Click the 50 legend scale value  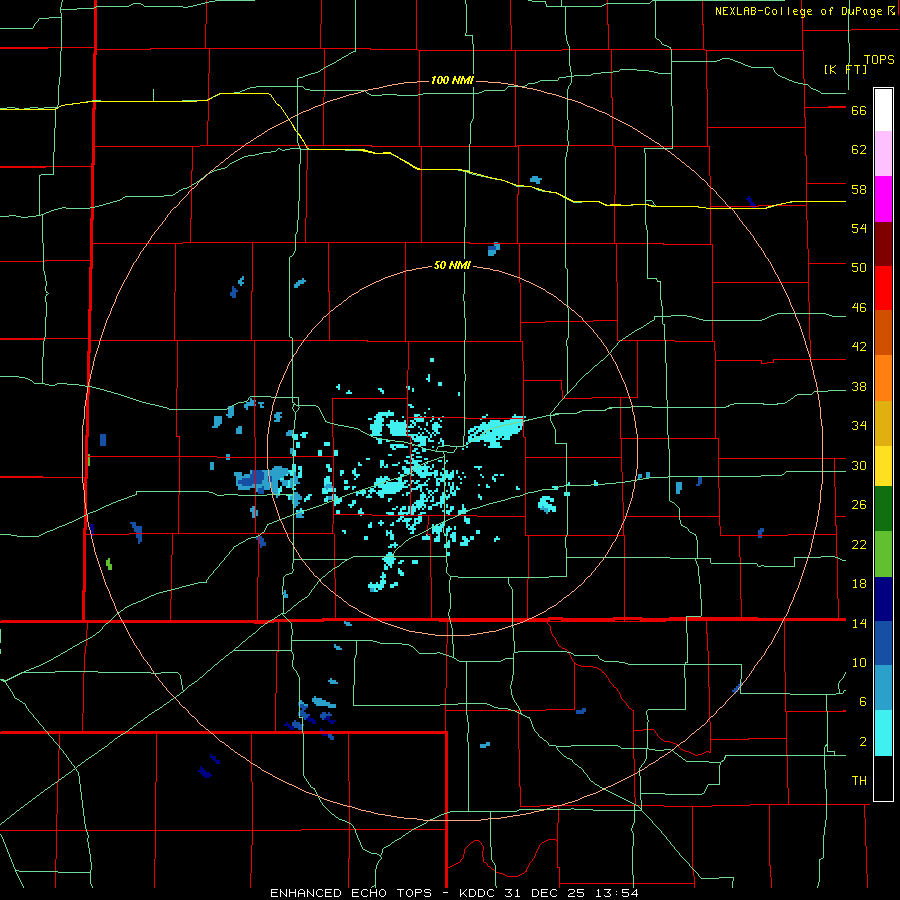859,268
